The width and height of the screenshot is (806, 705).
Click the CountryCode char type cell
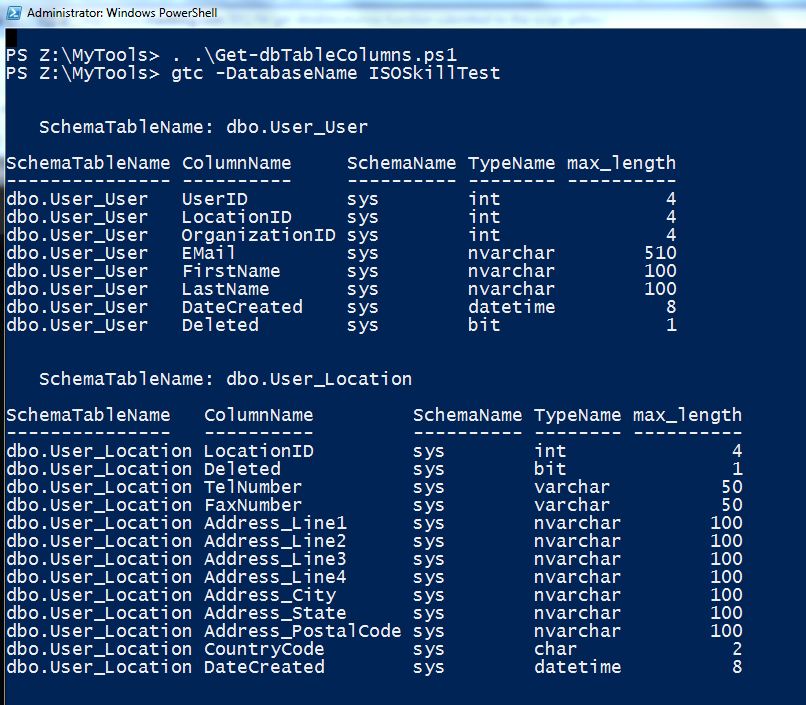coord(555,648)
